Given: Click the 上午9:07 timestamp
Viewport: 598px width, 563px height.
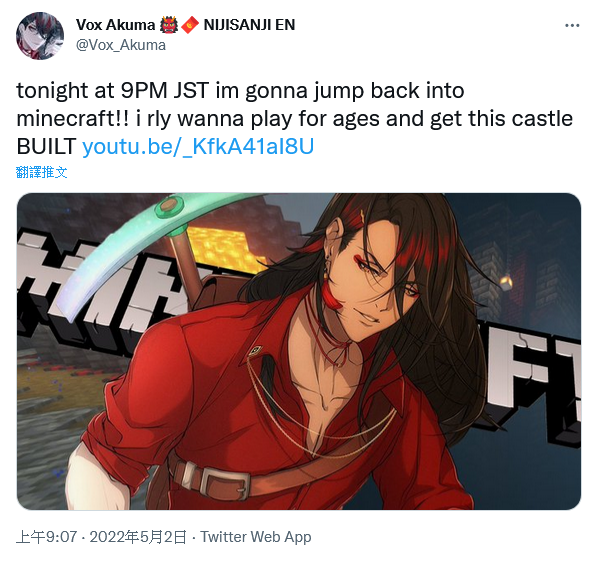Looking at the screenshot, I should click(x=47, y=537).
